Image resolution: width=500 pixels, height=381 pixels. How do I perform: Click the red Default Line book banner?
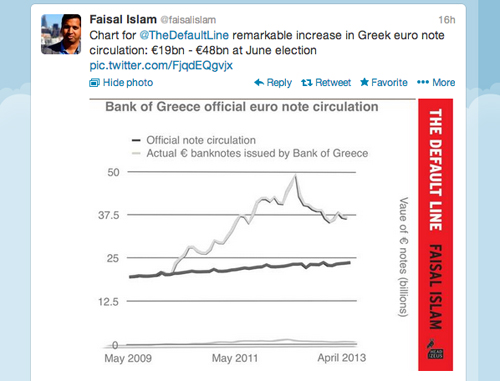435,235
